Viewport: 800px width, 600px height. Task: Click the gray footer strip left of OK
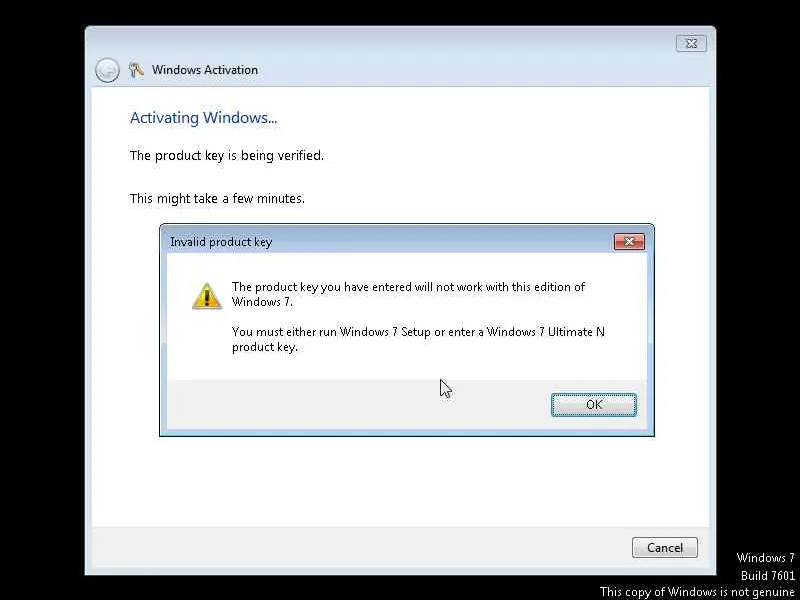pos(359,405)
